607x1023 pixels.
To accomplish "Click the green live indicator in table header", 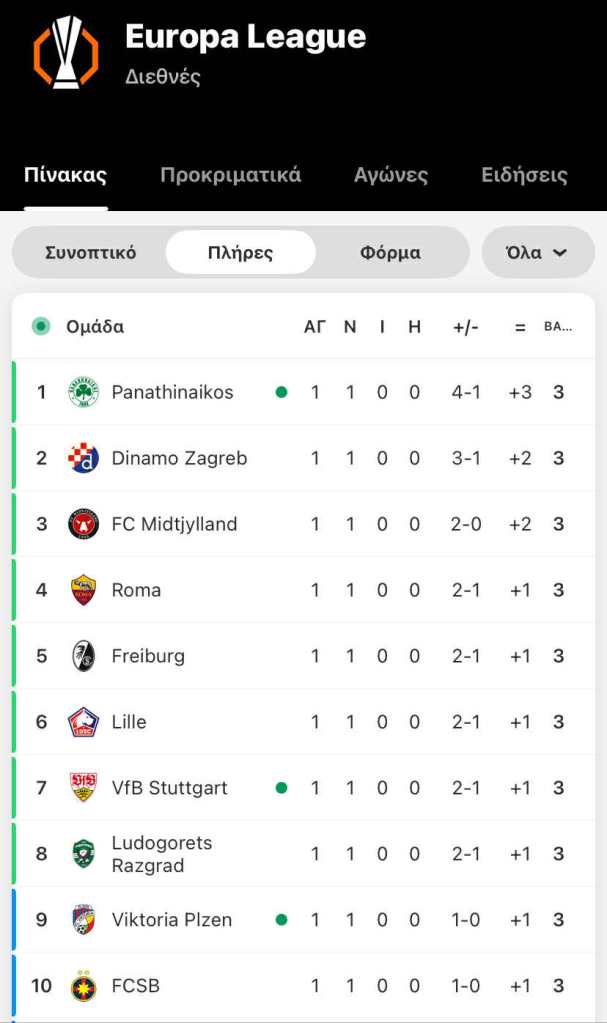I will 41,326.
